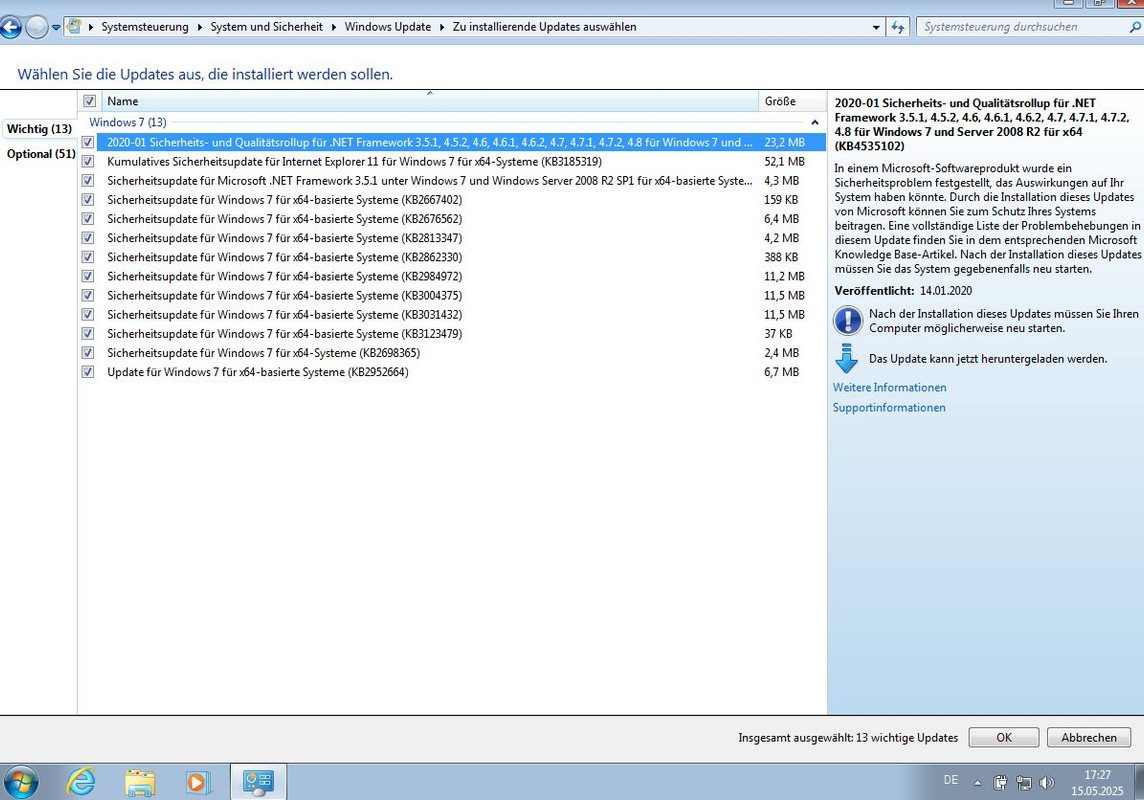This screenshot has height=800, width=1144.
Task: Expand arrow after System und Sicherheit breadcrumb
Action: 333,27
